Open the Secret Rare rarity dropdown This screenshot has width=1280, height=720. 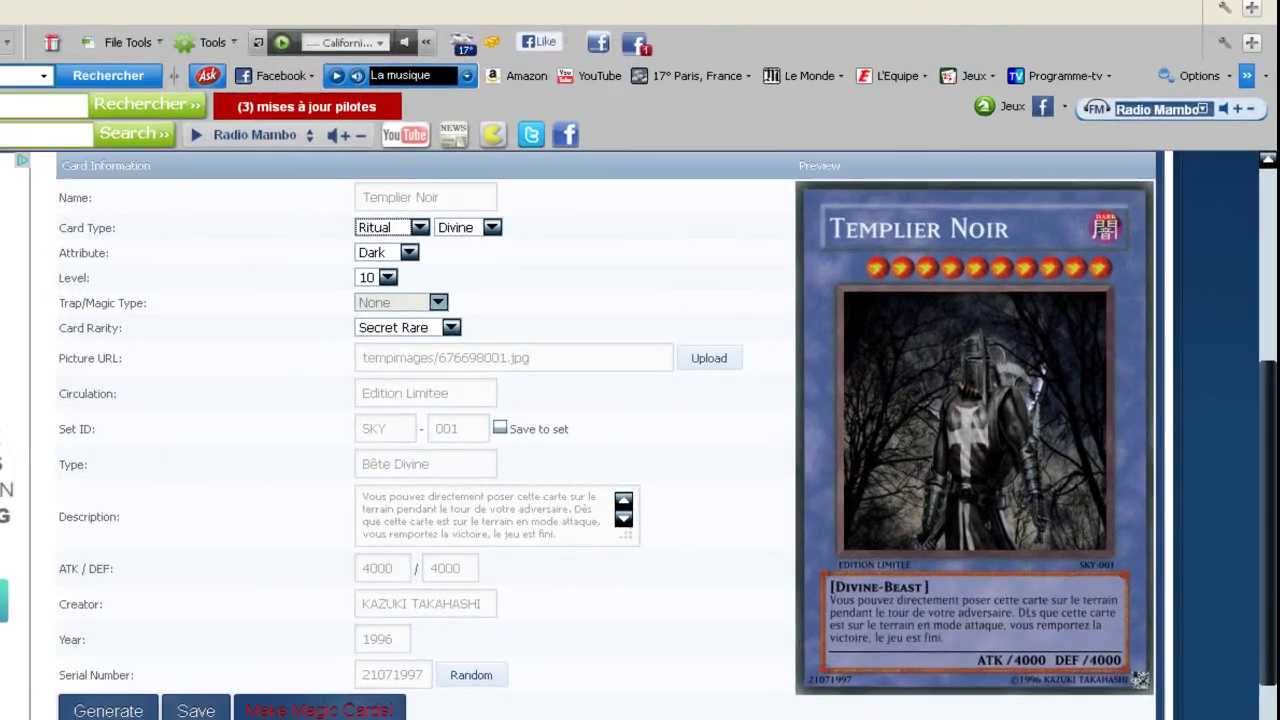point(408,328)
